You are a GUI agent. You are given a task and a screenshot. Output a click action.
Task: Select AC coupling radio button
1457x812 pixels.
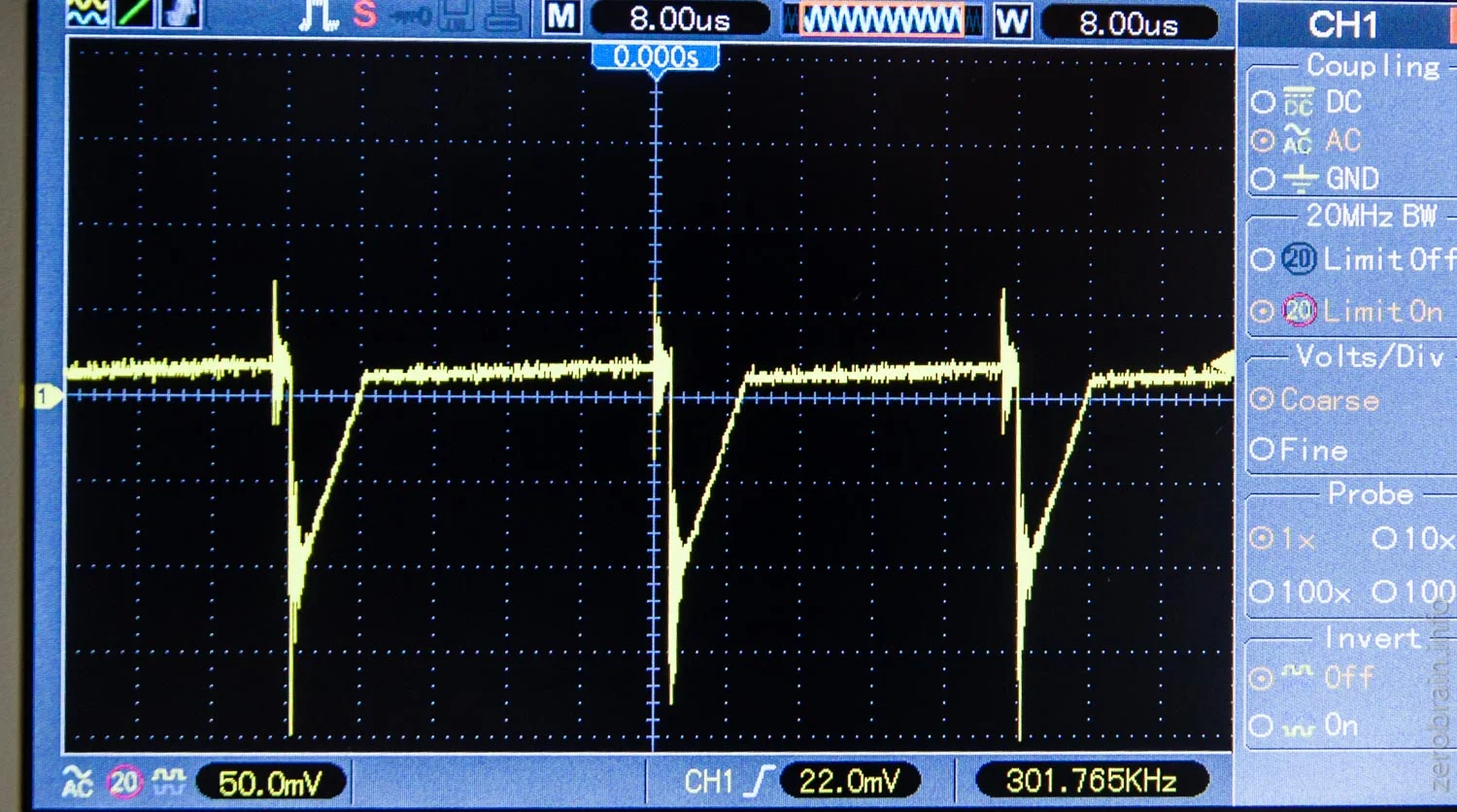click(x=1263, y=141)
